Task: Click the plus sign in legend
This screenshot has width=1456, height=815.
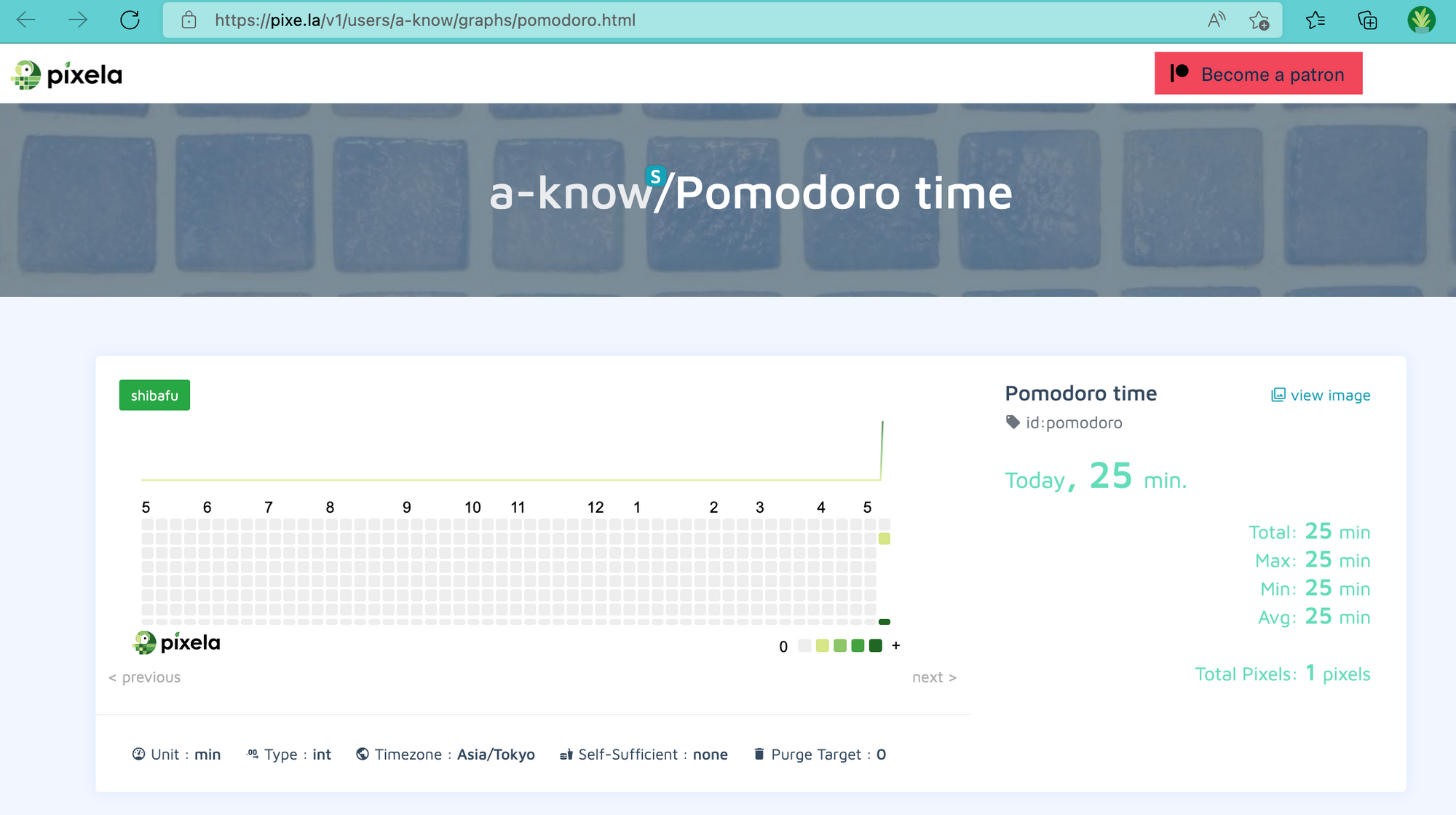Action: point(895,645)
